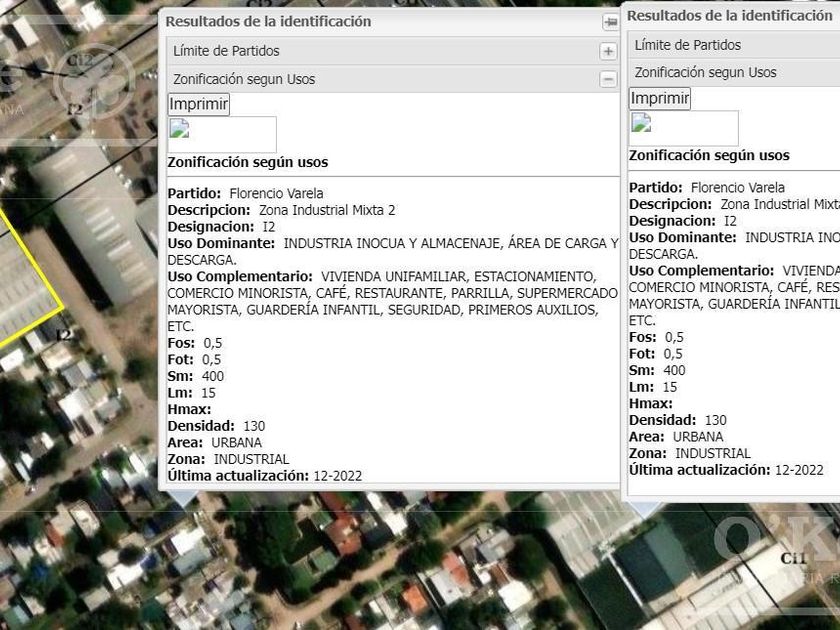Click right panel title Resultados de la identificación
This screenshot has width=840, height=630.
pyautogui.click(x=729, y=15)
